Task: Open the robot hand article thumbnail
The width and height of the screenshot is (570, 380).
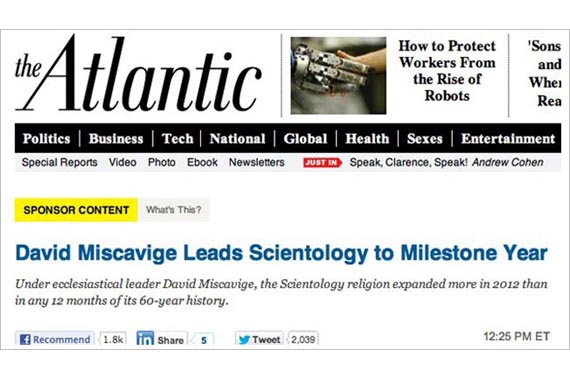Action: point(338,76)
